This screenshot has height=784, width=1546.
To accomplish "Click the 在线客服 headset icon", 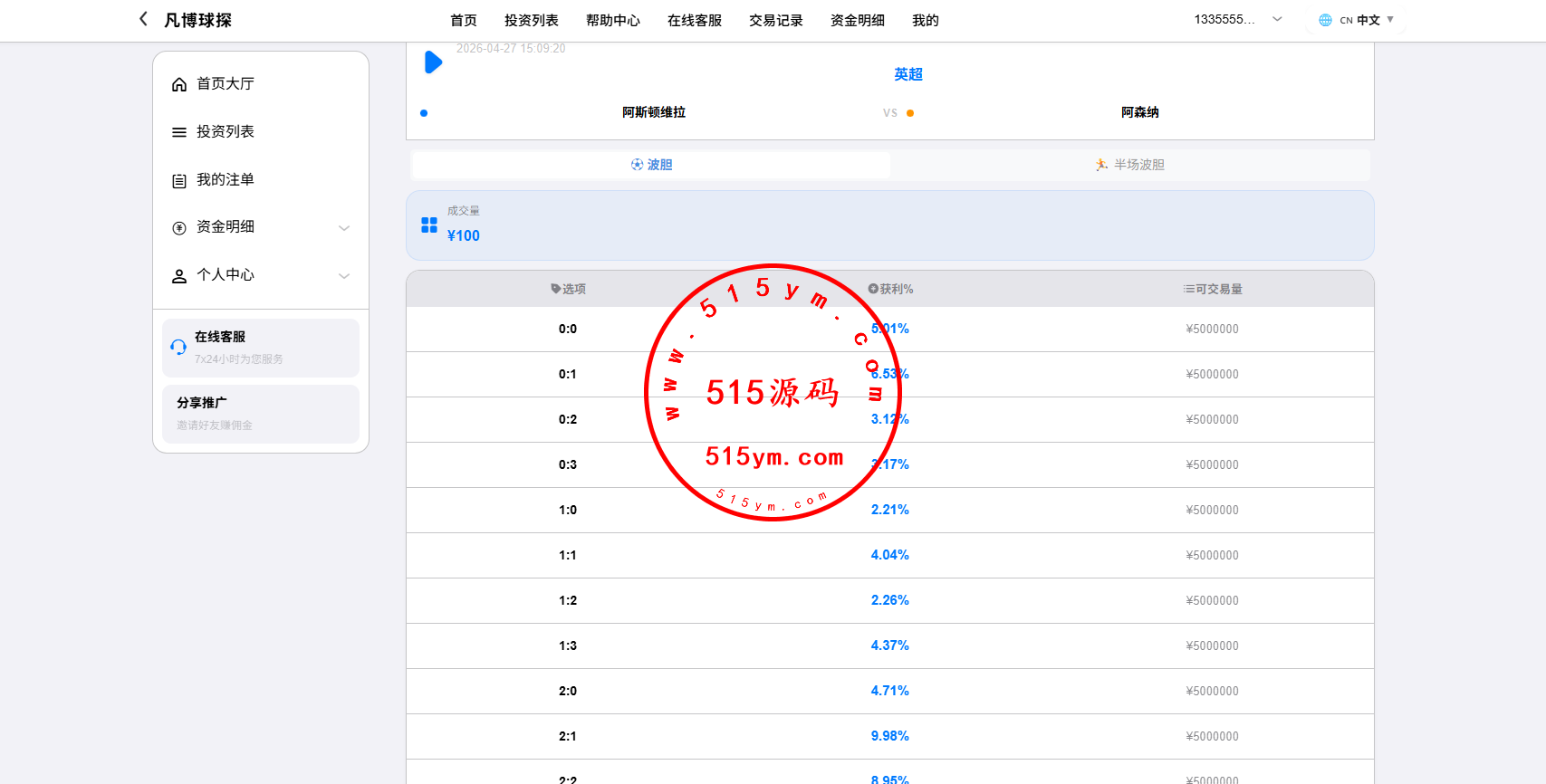I will point(178,348).
